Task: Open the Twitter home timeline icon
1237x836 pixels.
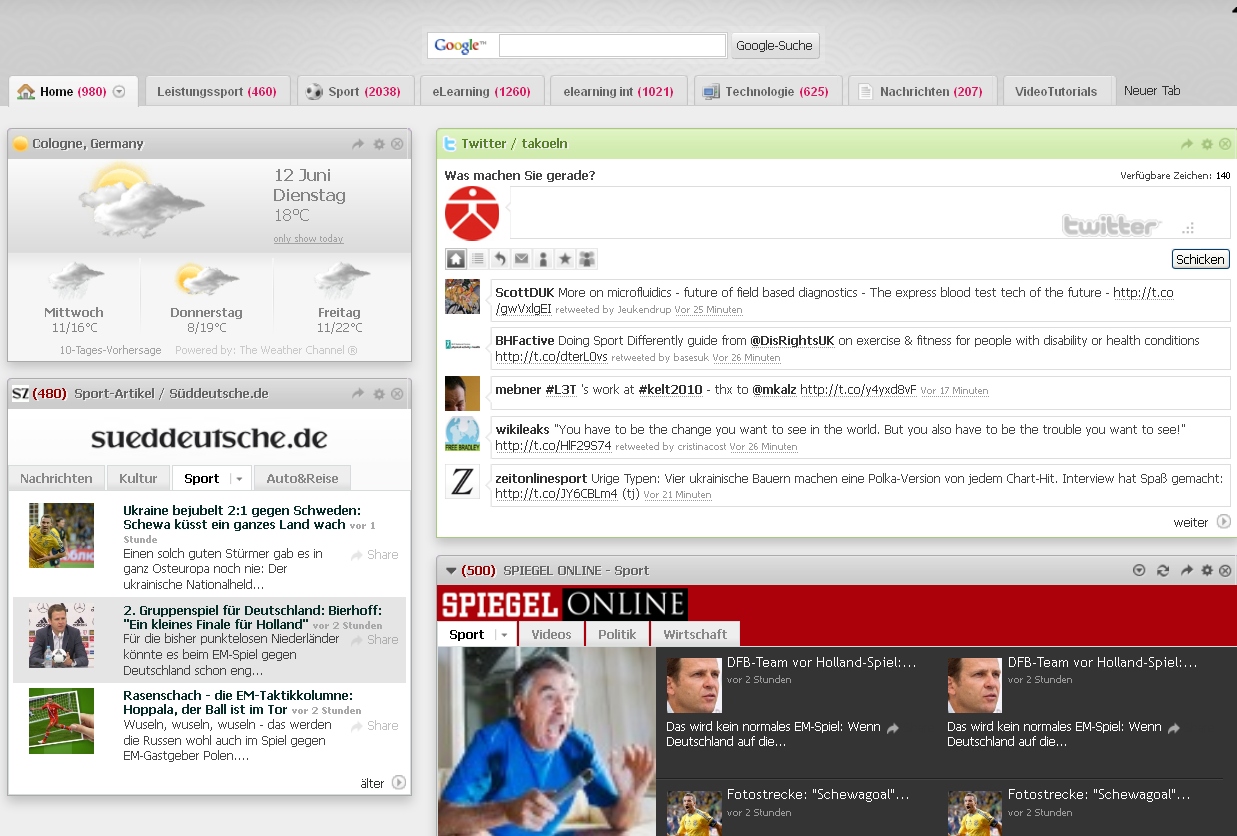Action: 456,259
